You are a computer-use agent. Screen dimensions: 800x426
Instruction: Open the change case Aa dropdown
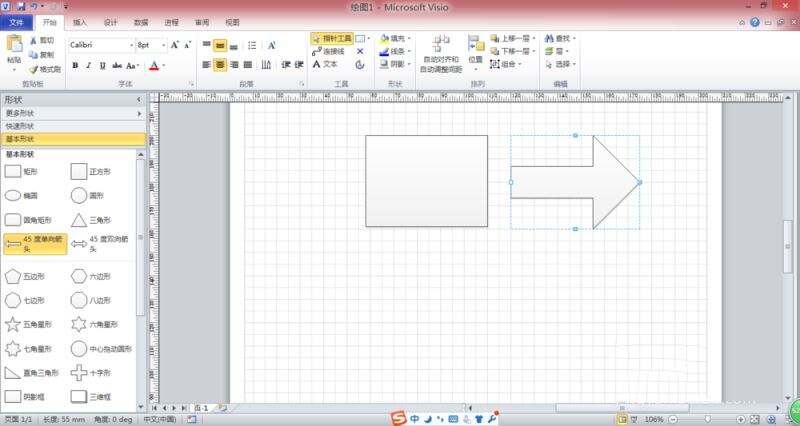coord(132,66)
